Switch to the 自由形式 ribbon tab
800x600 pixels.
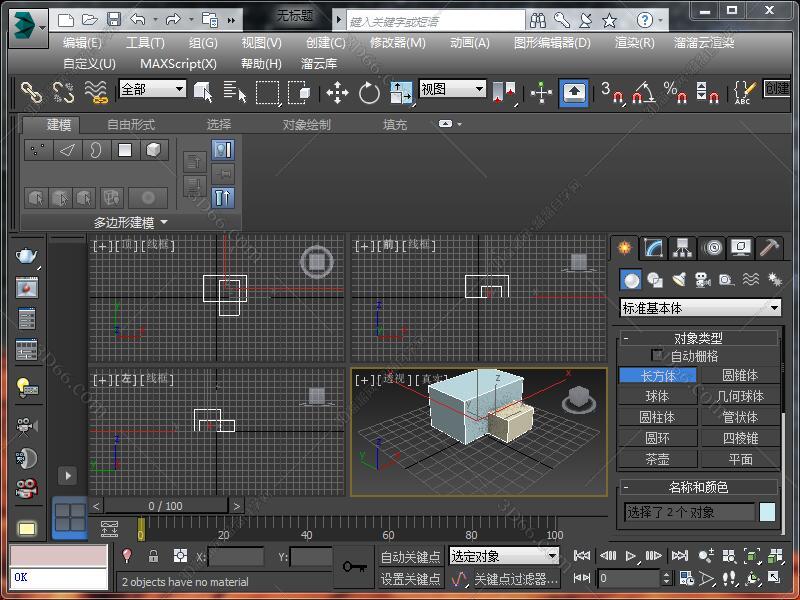[x=131, y=124]
